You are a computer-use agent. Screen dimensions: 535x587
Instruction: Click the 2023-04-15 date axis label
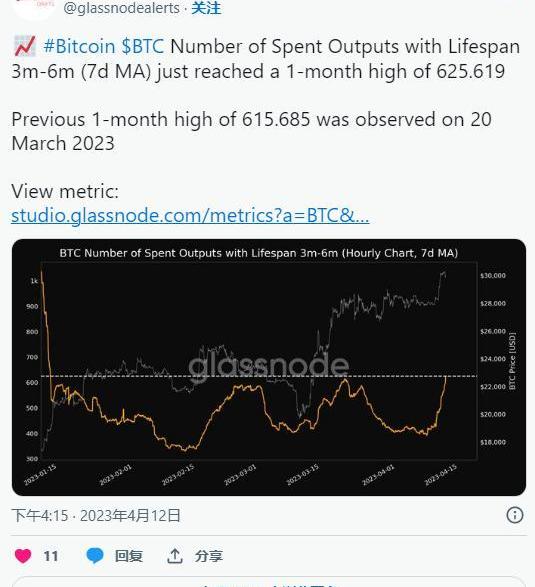click(441, 475)
